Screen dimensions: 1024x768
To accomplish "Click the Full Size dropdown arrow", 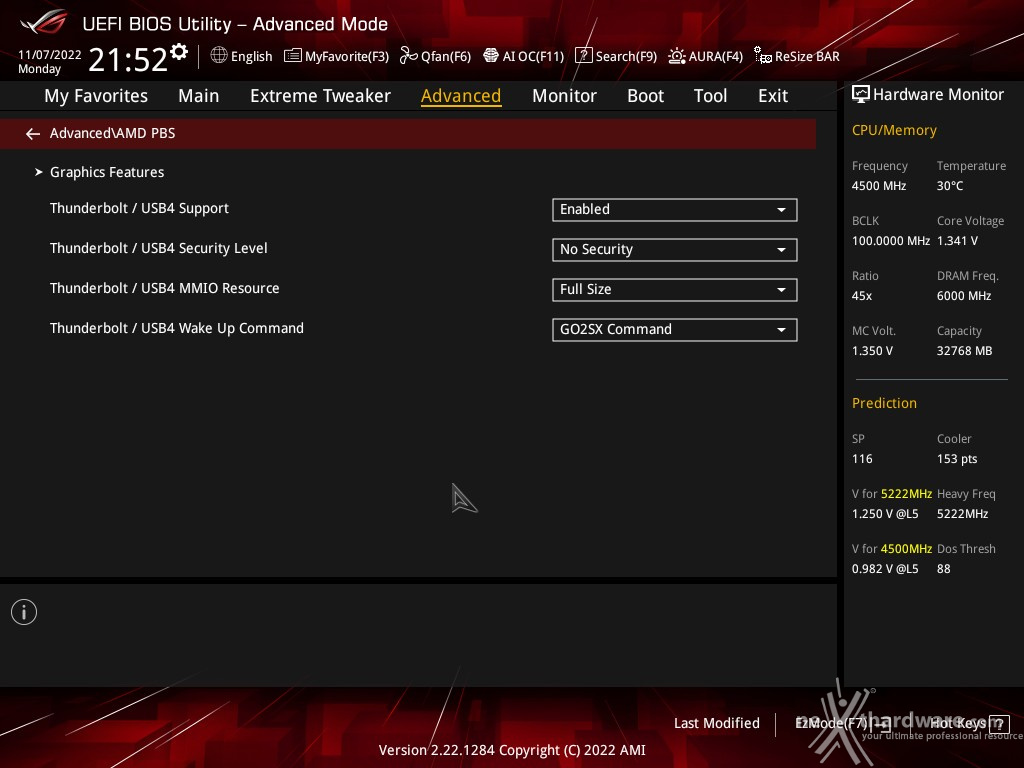I will 781,290.
